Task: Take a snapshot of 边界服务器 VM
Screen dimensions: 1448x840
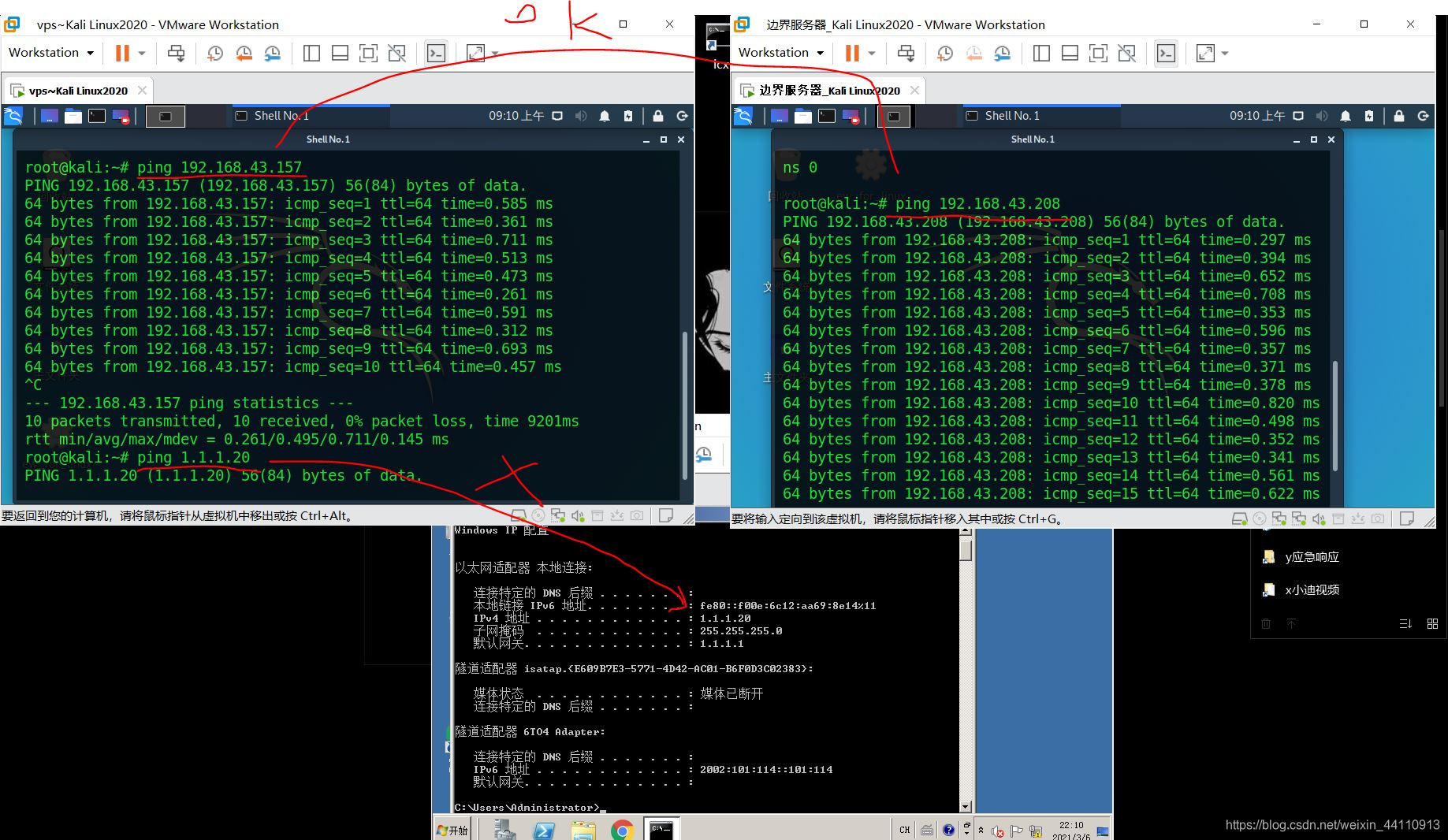Action: click(944, 53)
